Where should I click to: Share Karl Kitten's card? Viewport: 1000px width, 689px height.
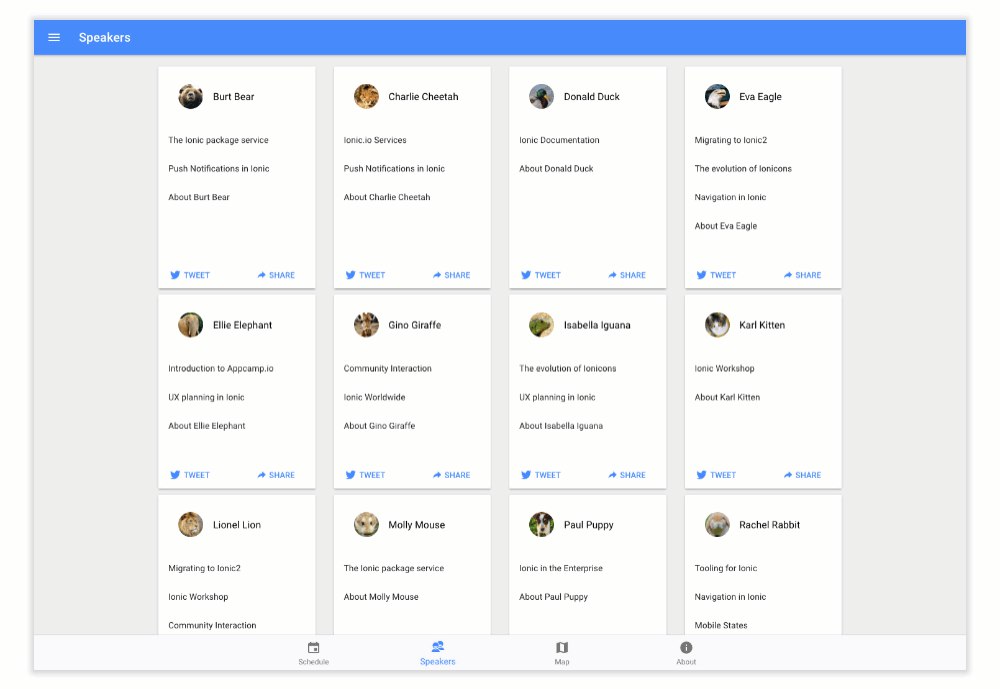[802, 475]
